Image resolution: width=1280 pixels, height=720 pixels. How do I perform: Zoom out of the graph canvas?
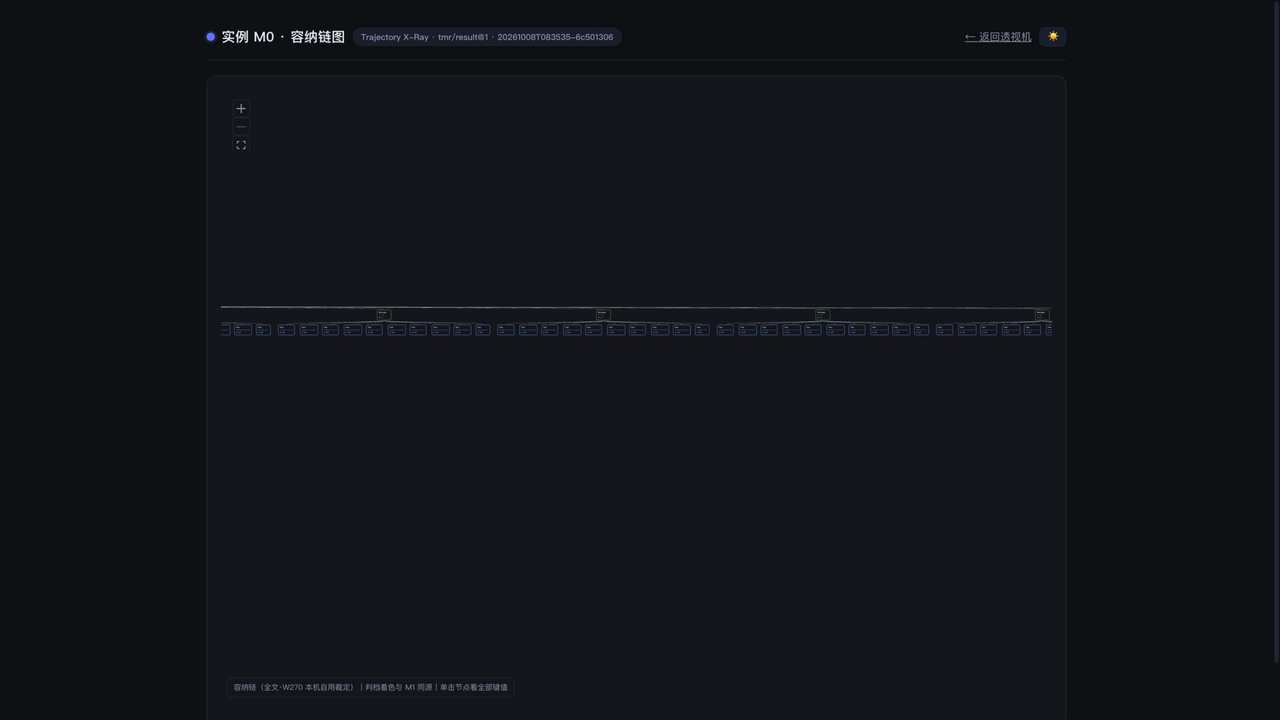[x=241, y=127]
